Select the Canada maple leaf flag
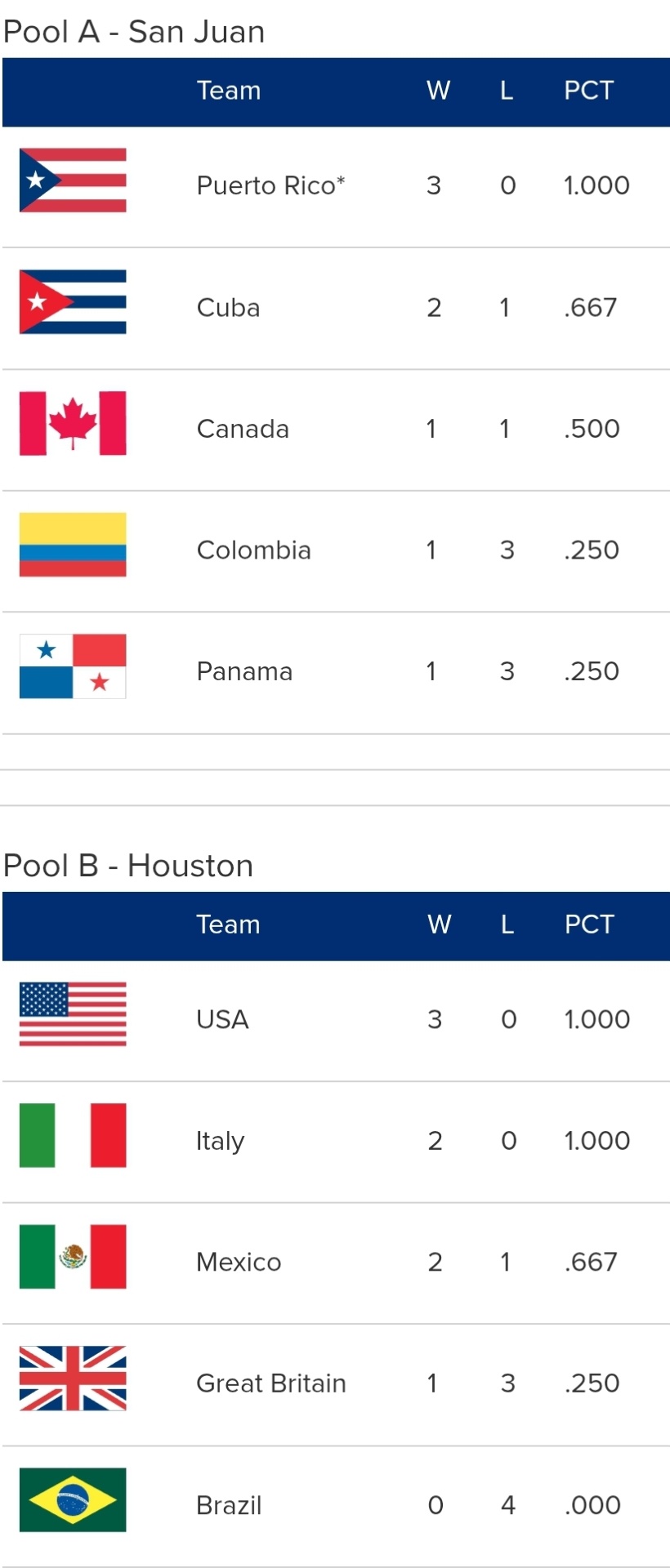This screenshot has height=1568, width=670. click(x=73, y=423)
